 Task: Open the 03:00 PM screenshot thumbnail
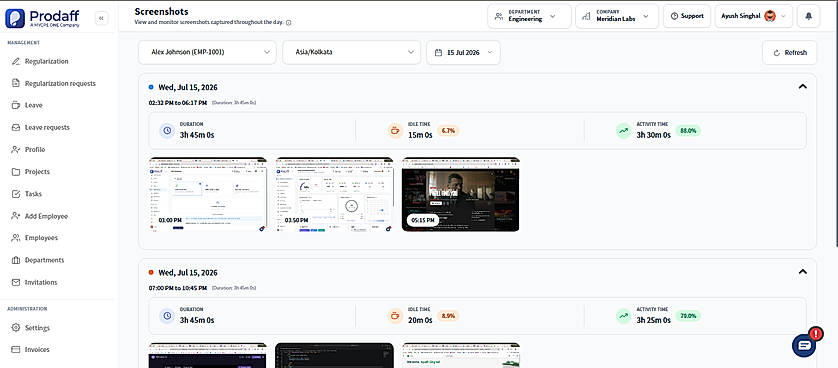coord(208,194)
